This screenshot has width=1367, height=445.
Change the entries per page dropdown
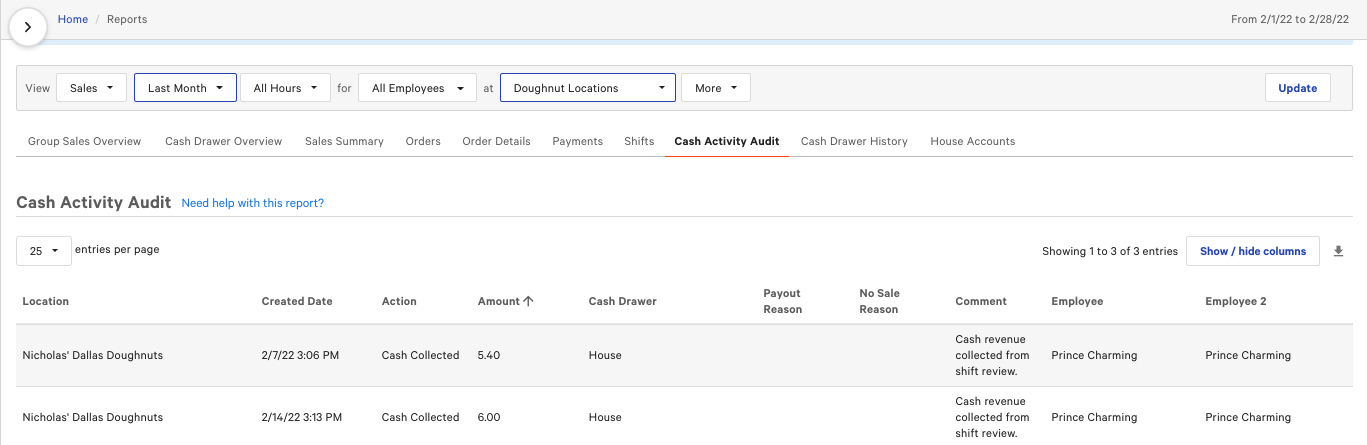click(x=44, y=251)
